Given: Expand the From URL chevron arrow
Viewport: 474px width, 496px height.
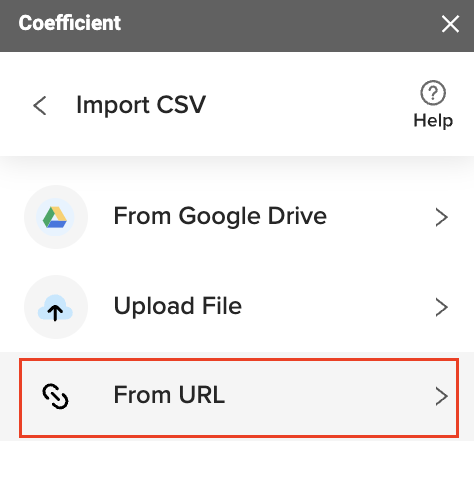Looking at the screenshot, I should [442, 396].
